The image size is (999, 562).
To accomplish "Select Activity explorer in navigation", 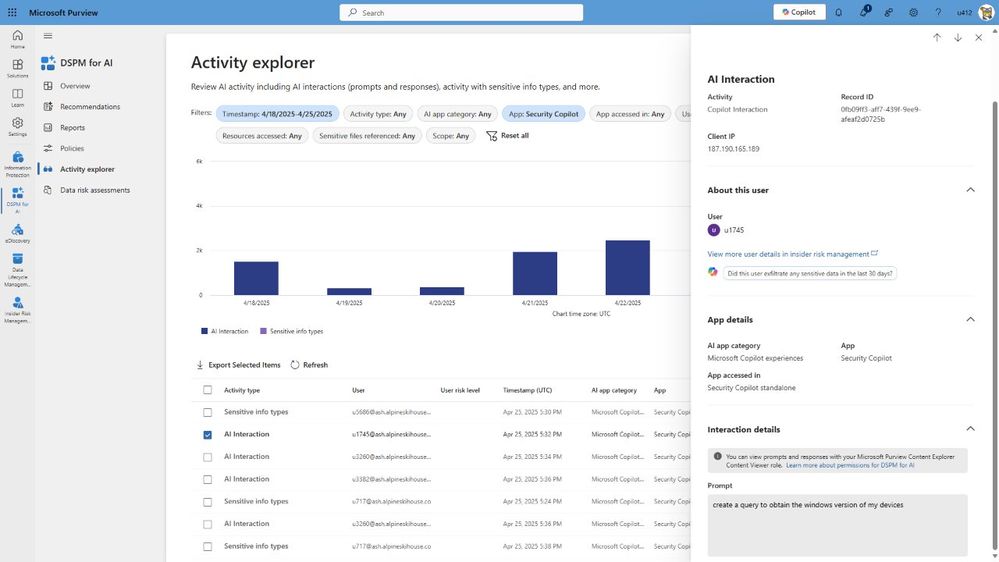I will [x=87, y=169].
